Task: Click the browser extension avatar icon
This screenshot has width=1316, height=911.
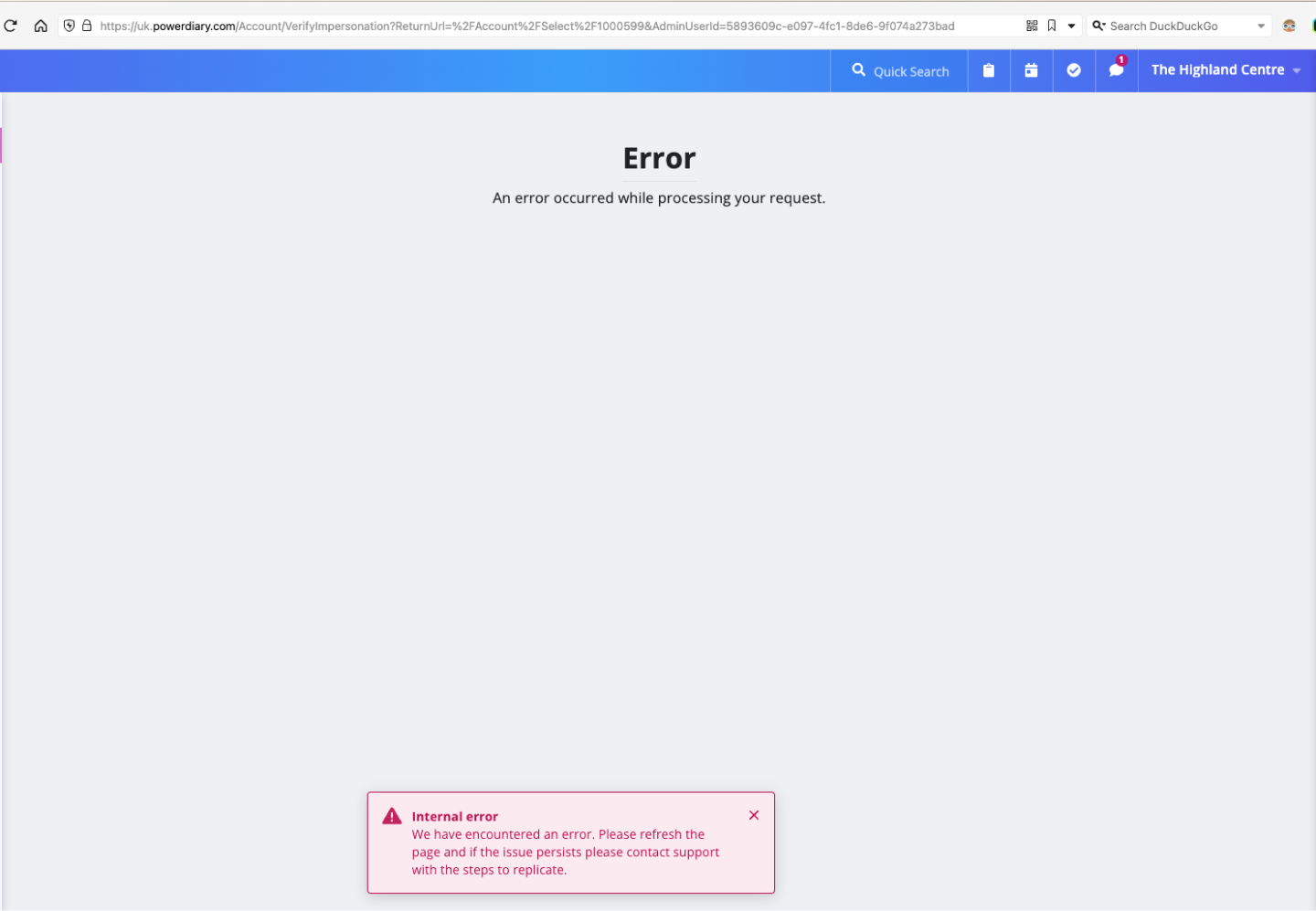Action: (1289, 26)
